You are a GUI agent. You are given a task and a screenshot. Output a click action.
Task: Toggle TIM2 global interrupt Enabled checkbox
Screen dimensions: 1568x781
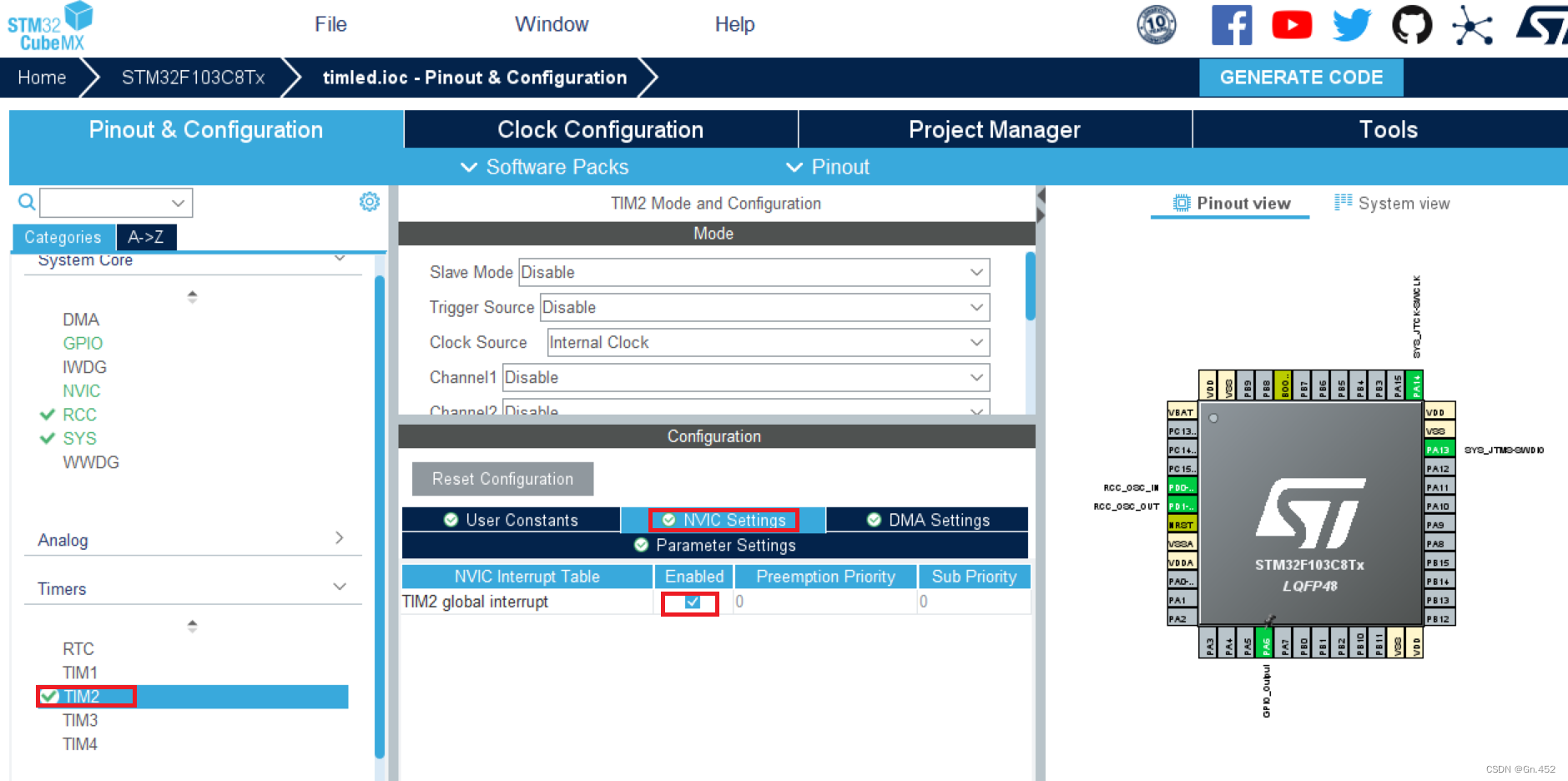692,602
